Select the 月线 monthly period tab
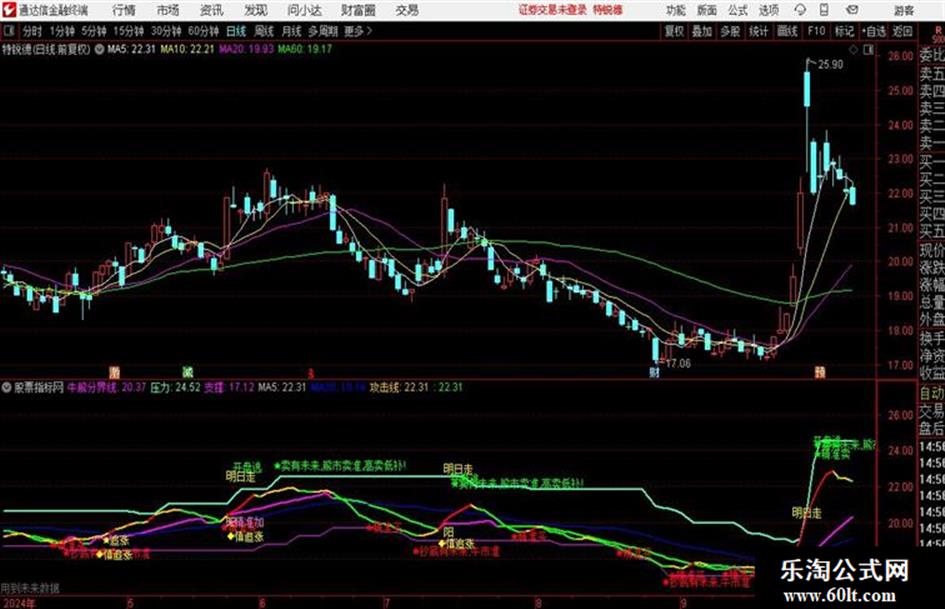The image size is (945, 609). (292, 31)
